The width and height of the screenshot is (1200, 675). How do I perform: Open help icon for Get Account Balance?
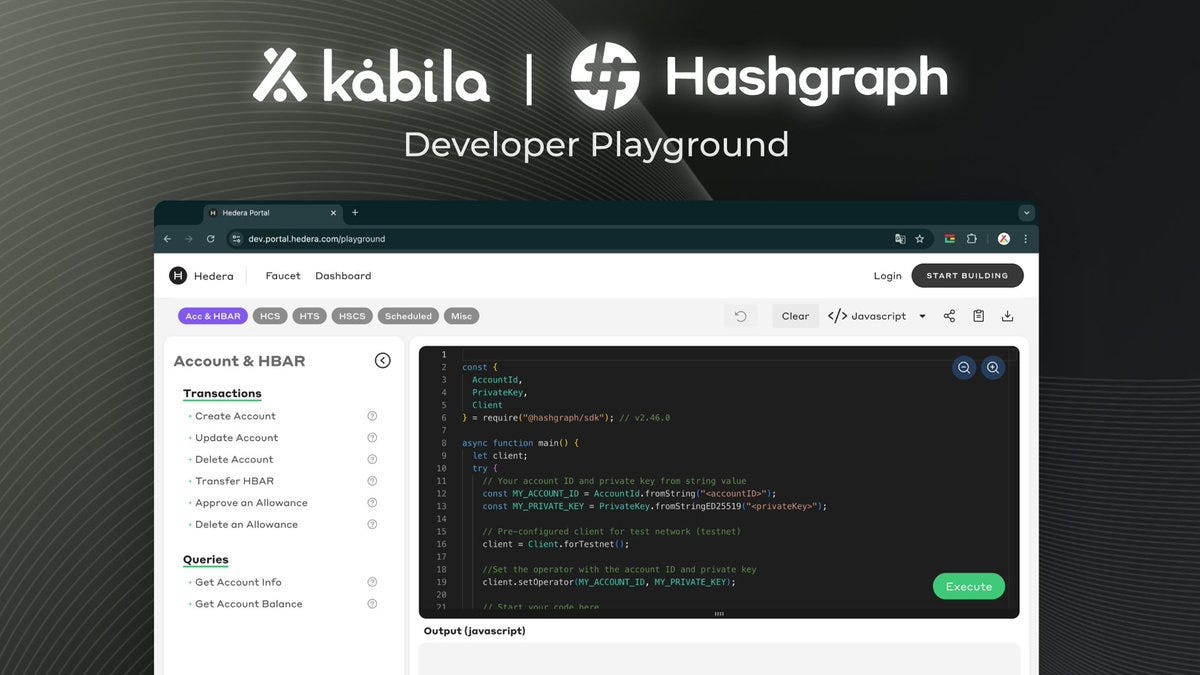coord(372,604)
